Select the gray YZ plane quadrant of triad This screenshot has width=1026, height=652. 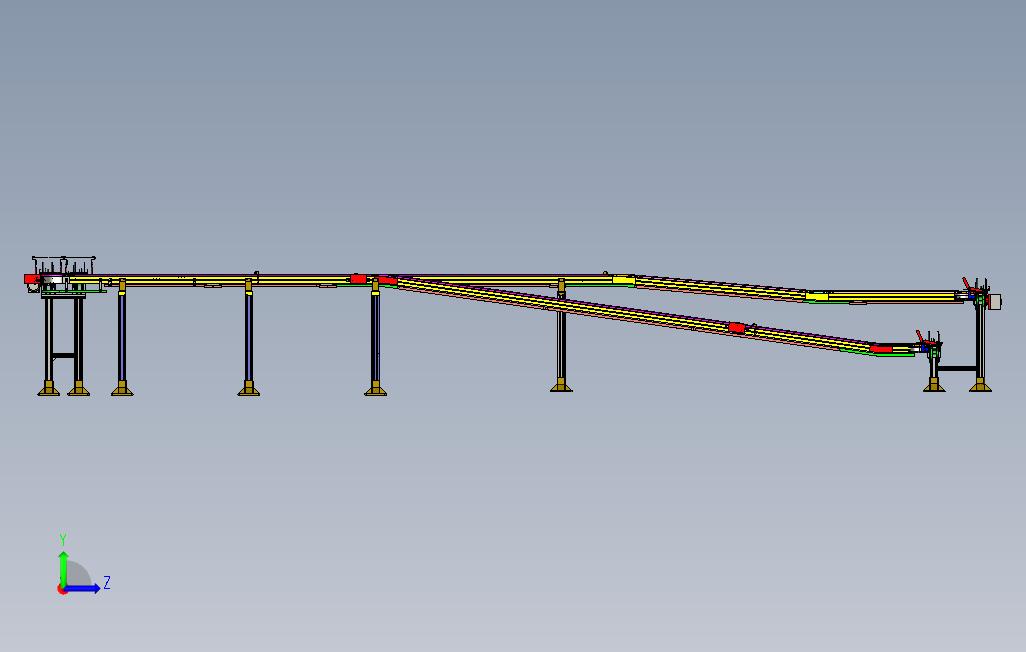click(78, 575)
